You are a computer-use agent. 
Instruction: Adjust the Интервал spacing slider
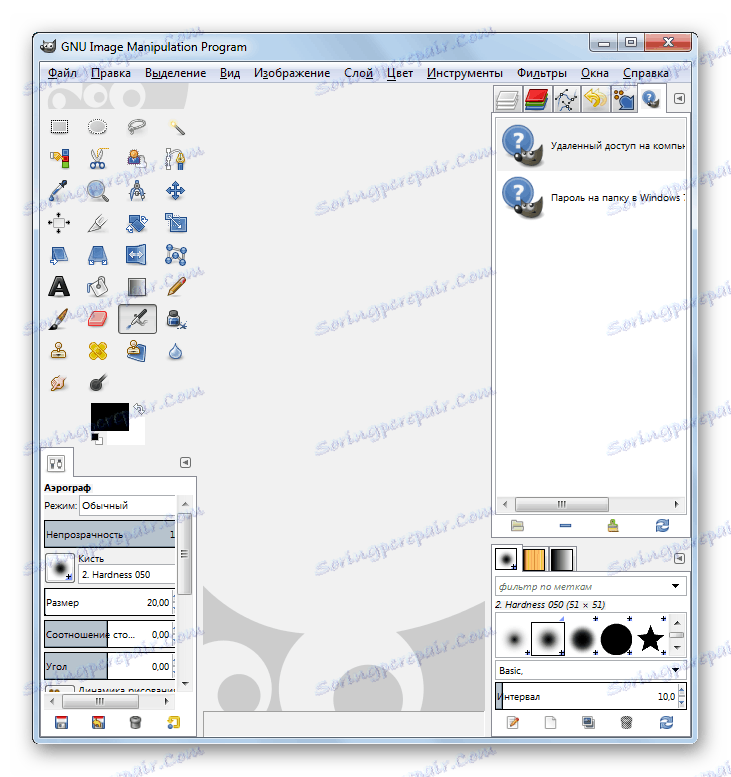(x=591, y=696)
